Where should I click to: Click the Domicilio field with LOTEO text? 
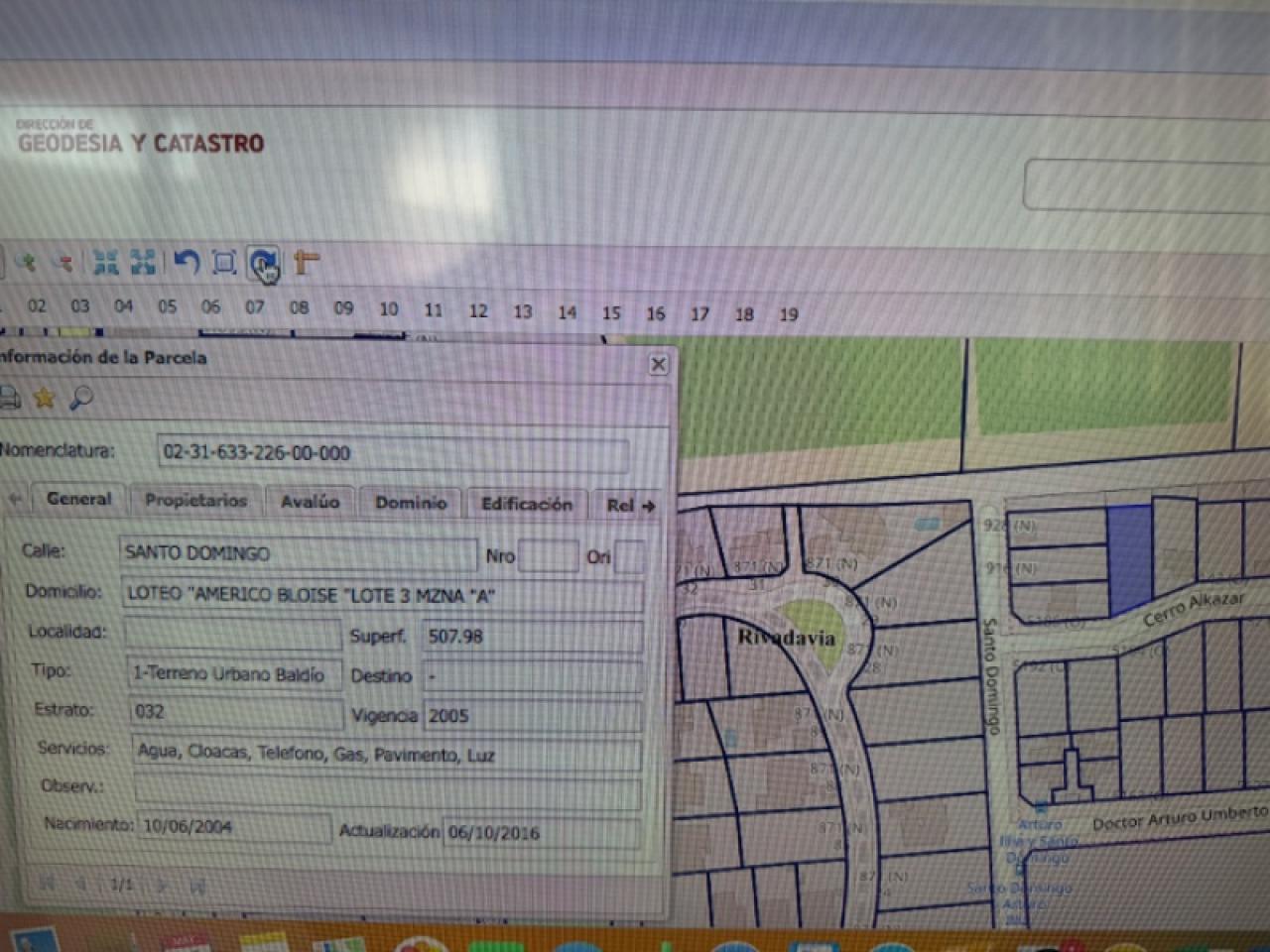(383, 595)
